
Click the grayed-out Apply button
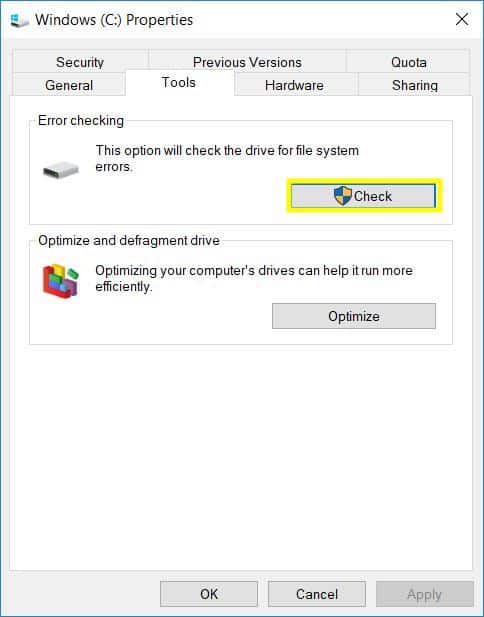coord(425,594)
